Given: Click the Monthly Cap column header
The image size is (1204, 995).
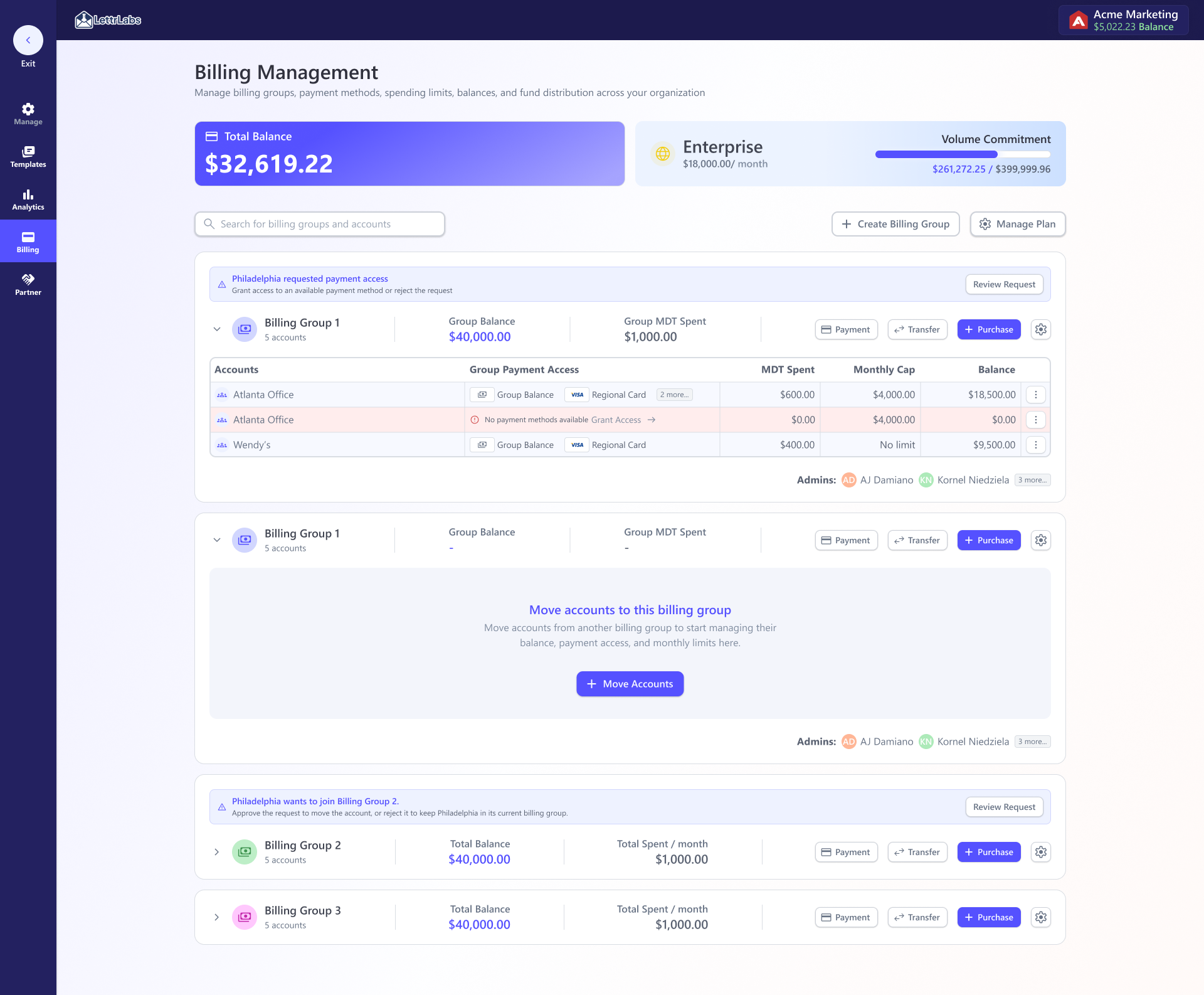Looking at the screenshot, I should pyautogui.click(x=884, y=370).
